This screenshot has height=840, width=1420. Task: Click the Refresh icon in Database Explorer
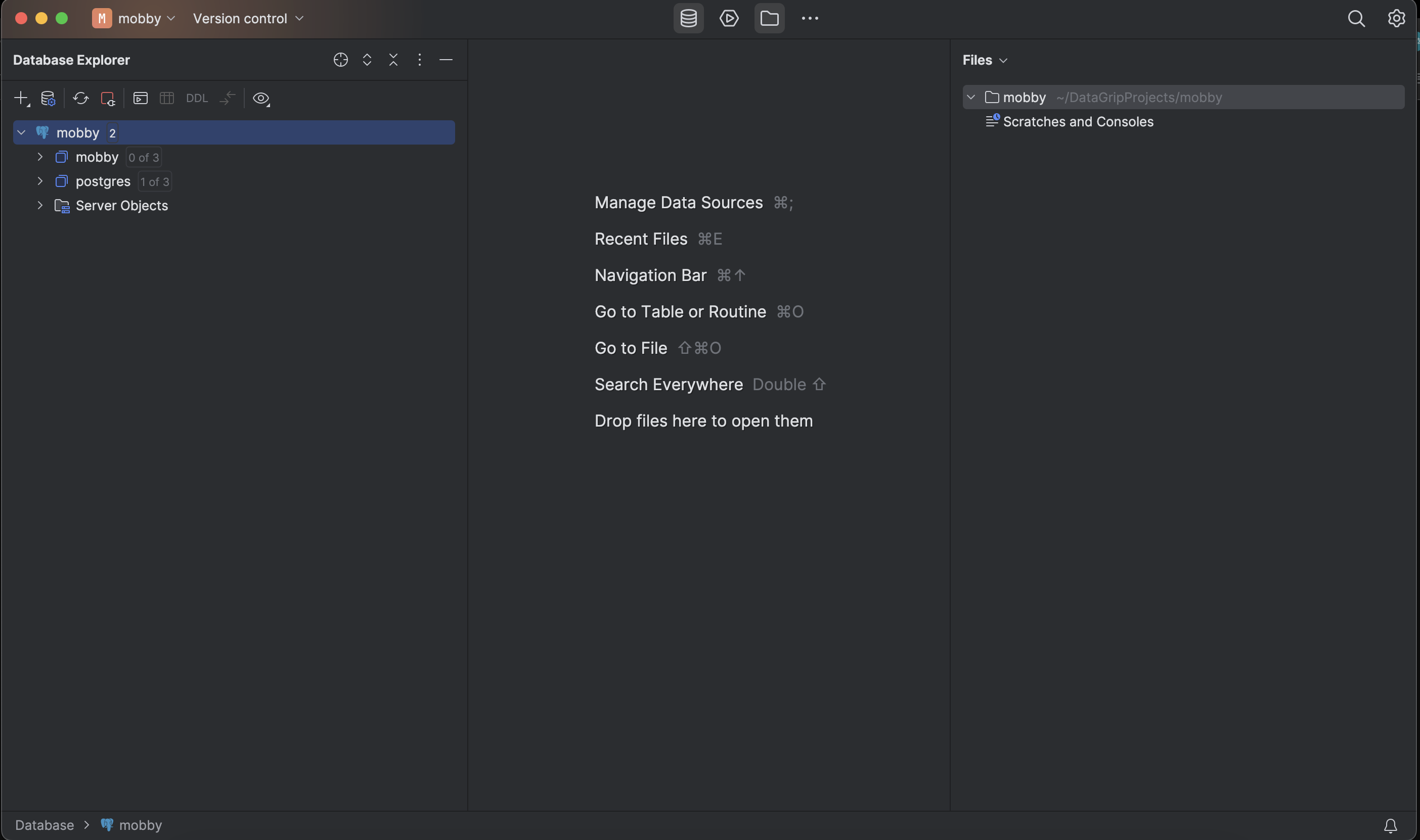[x=80, y=98]
